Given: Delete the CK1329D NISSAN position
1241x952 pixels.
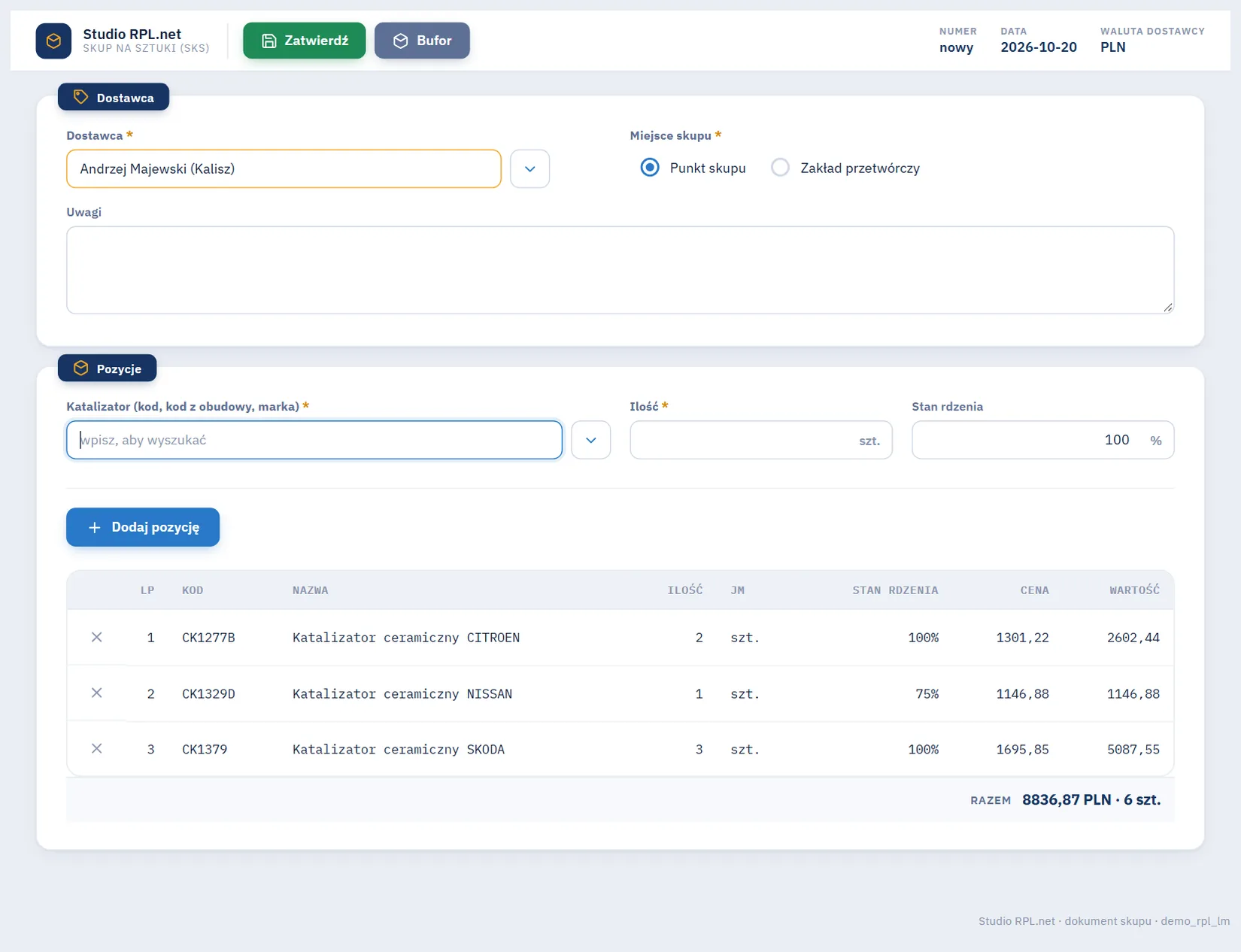Looking at the screenshot, I should 97,693.
